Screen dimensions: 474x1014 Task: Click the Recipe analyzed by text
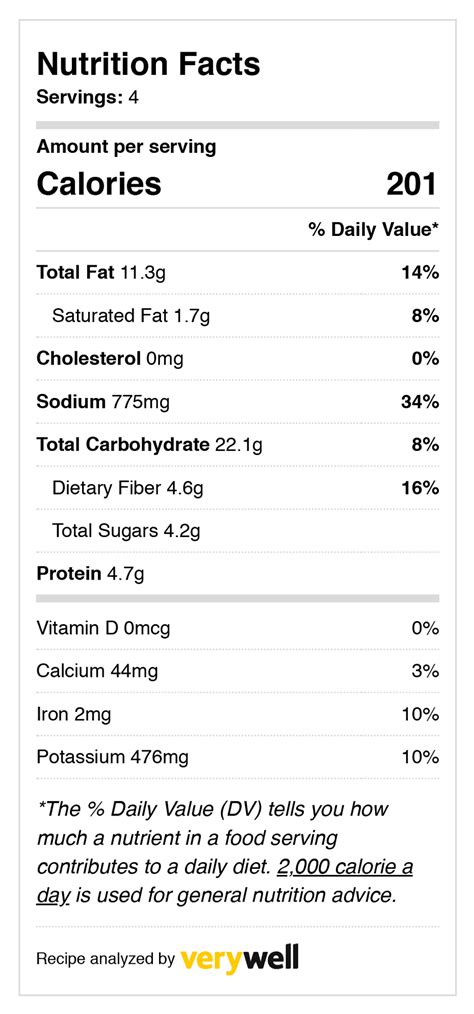[105, 959]
